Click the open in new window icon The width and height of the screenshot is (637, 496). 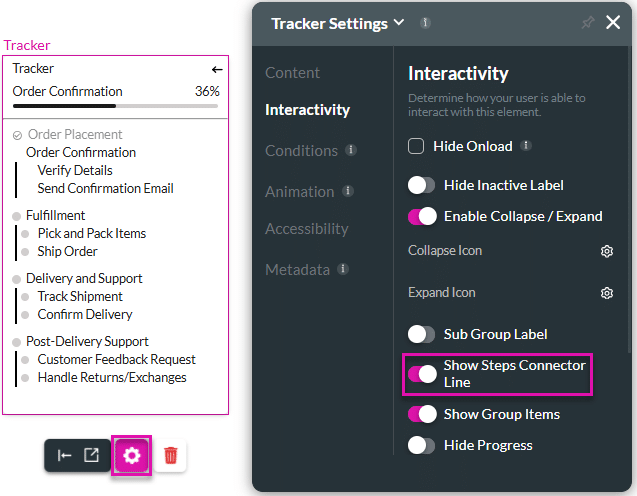[91, 456]
